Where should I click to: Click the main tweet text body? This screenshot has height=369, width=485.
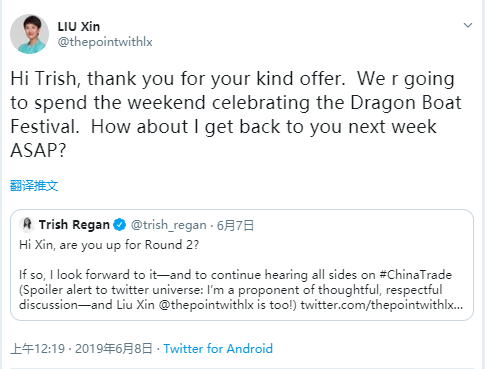coord(236,114)
